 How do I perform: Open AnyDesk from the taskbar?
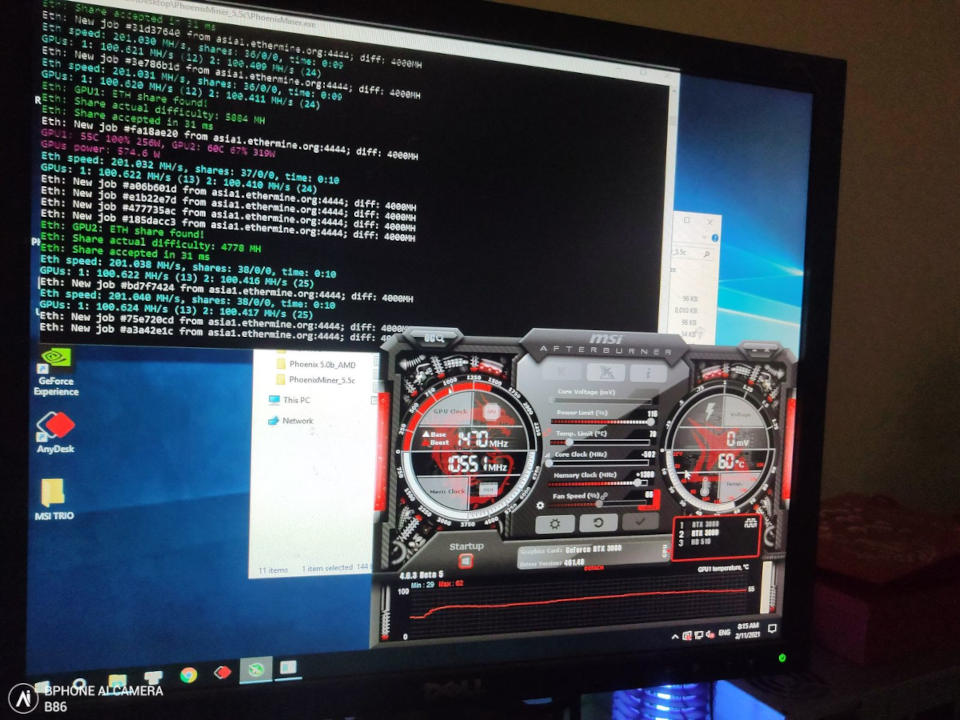pos(223,672)
